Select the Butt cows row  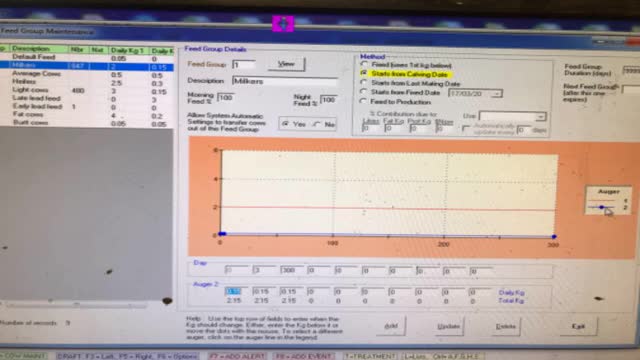(87, 122)
